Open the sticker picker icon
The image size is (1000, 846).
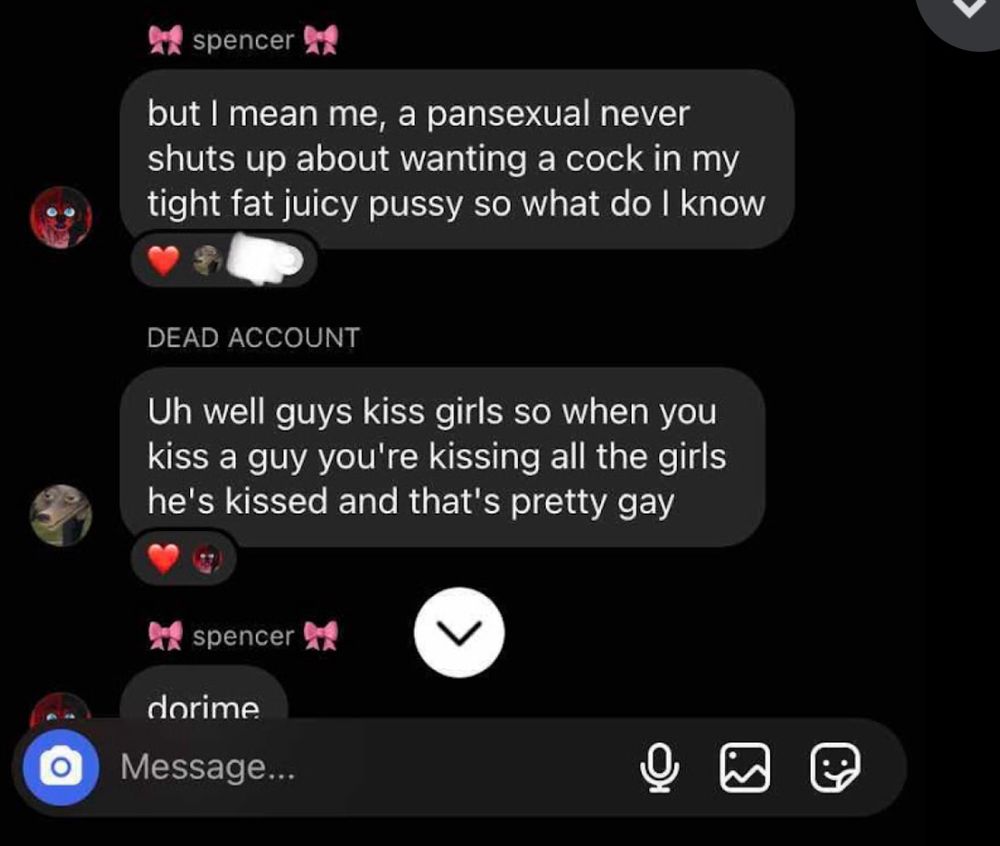click(835, 767)
